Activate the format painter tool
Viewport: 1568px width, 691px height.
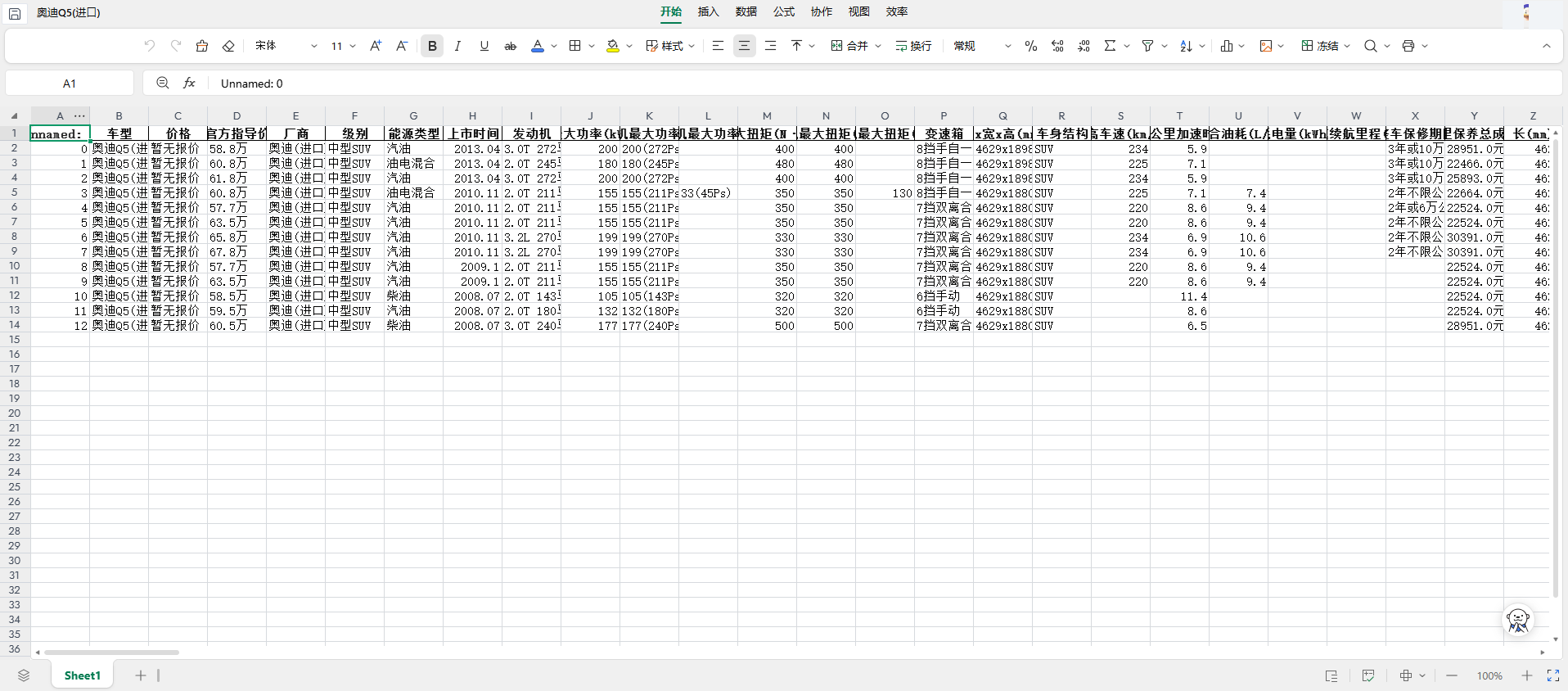[x=202, y=46]
